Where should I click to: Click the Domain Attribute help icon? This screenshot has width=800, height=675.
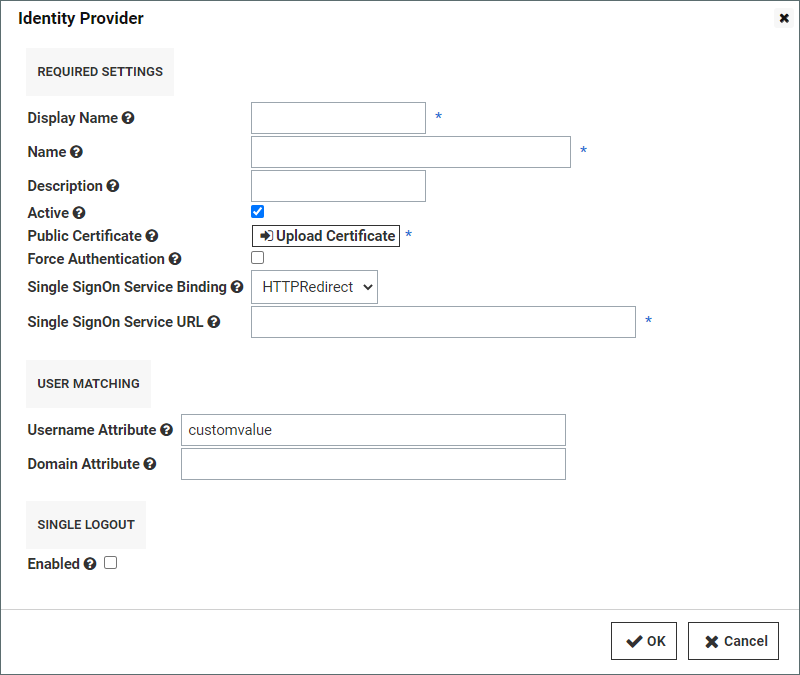[x=149, y=464]
